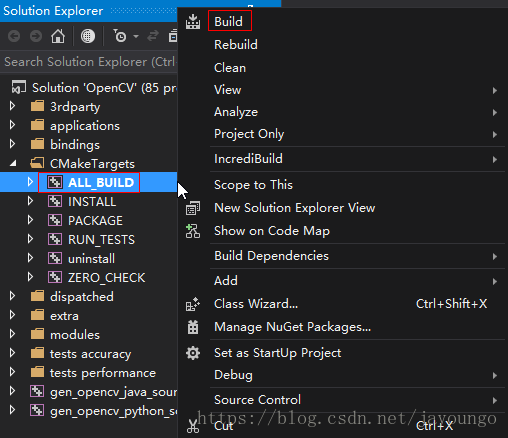Click the Build icon in context menu
The width and height of the screenshot is (508, 438).
click(x=193, y=22)
